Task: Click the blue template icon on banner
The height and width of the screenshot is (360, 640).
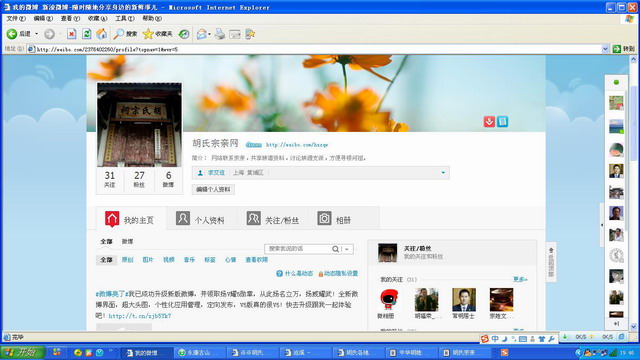Action: (502, 121)
